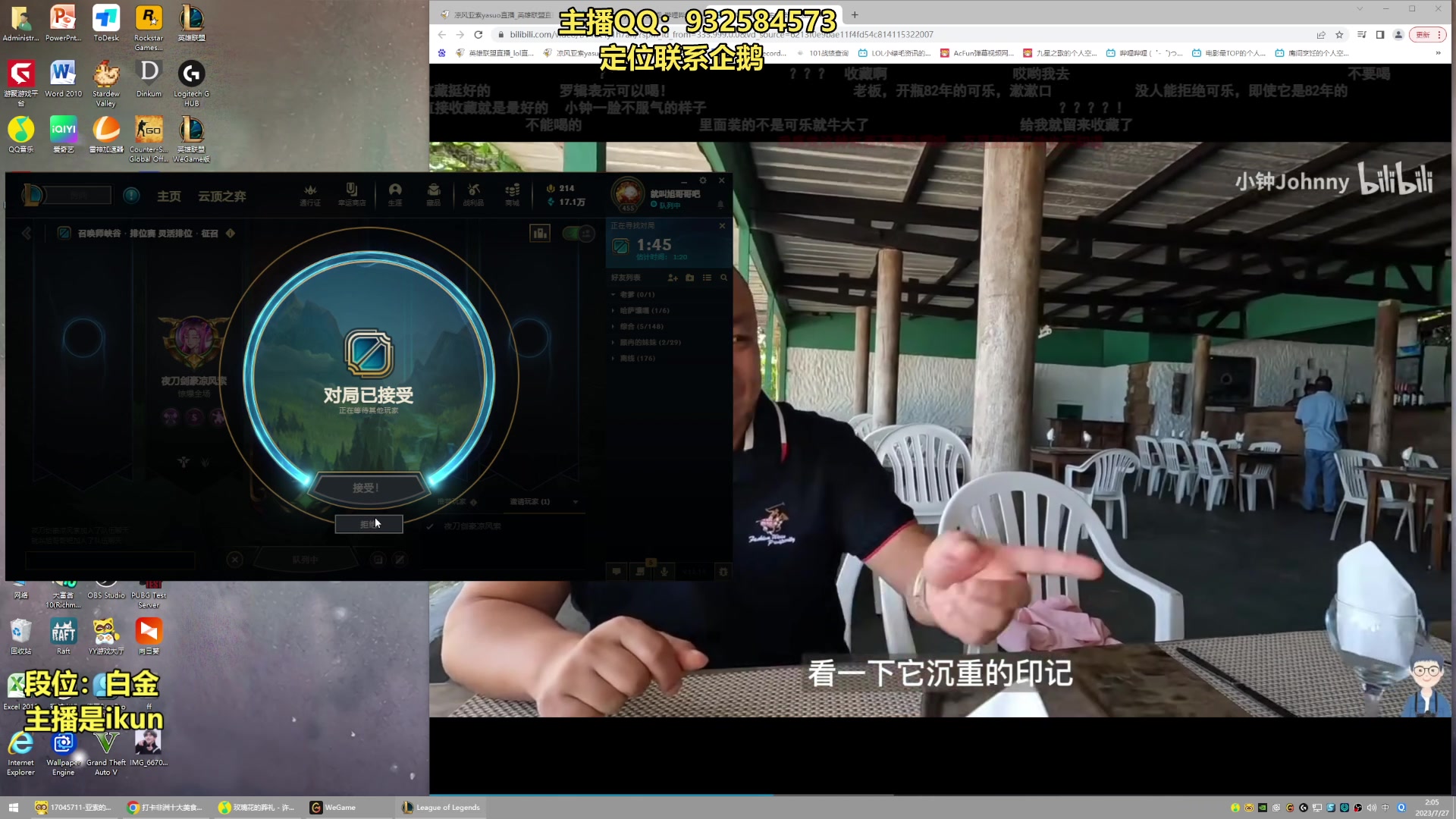Click the champion portrait in the lobby
Image resolution: width=1456 pixels, height=819 pixels.
click(x=194, y=338)
